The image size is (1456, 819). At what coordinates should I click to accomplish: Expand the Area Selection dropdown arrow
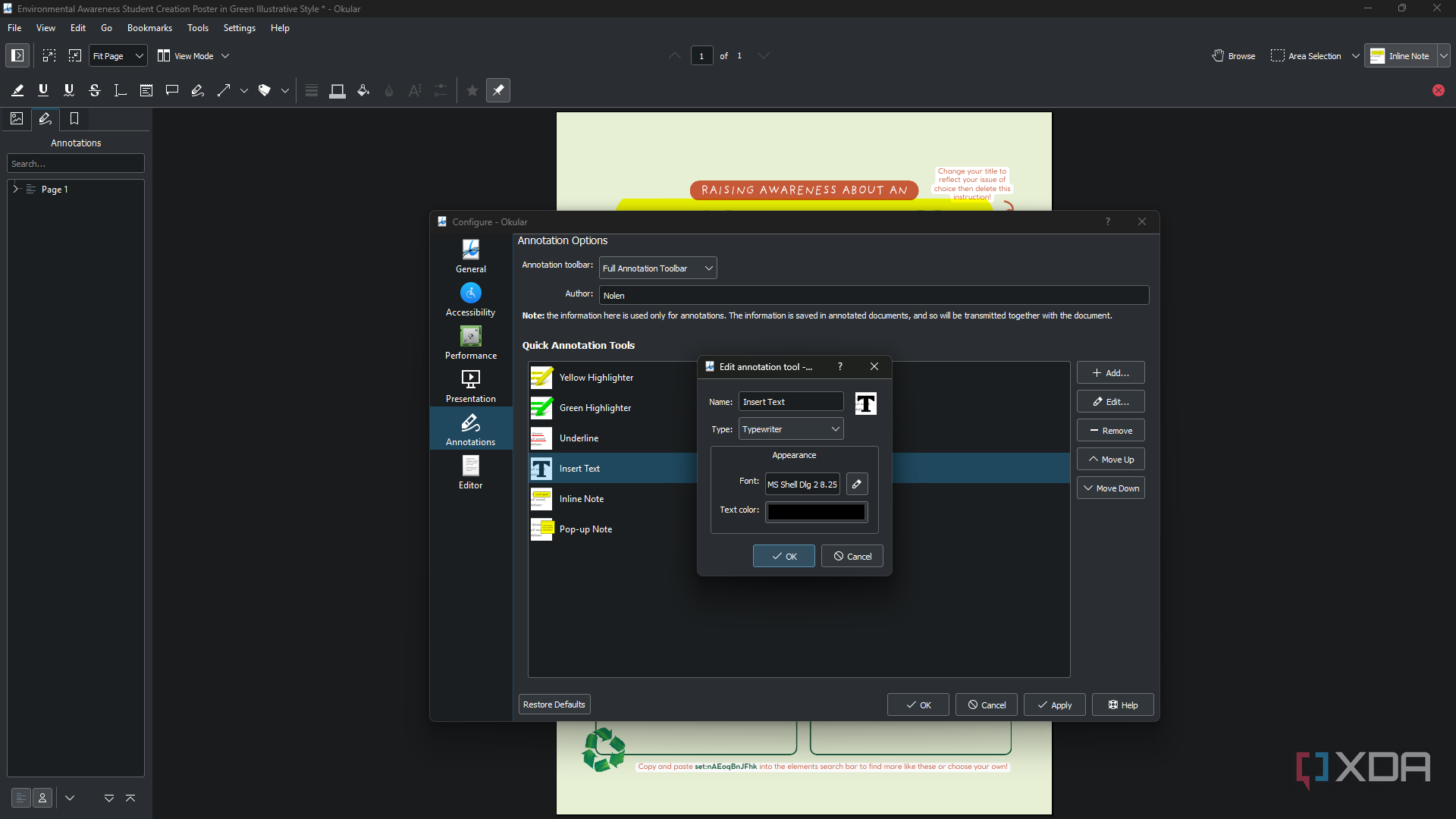[1356, 55]
